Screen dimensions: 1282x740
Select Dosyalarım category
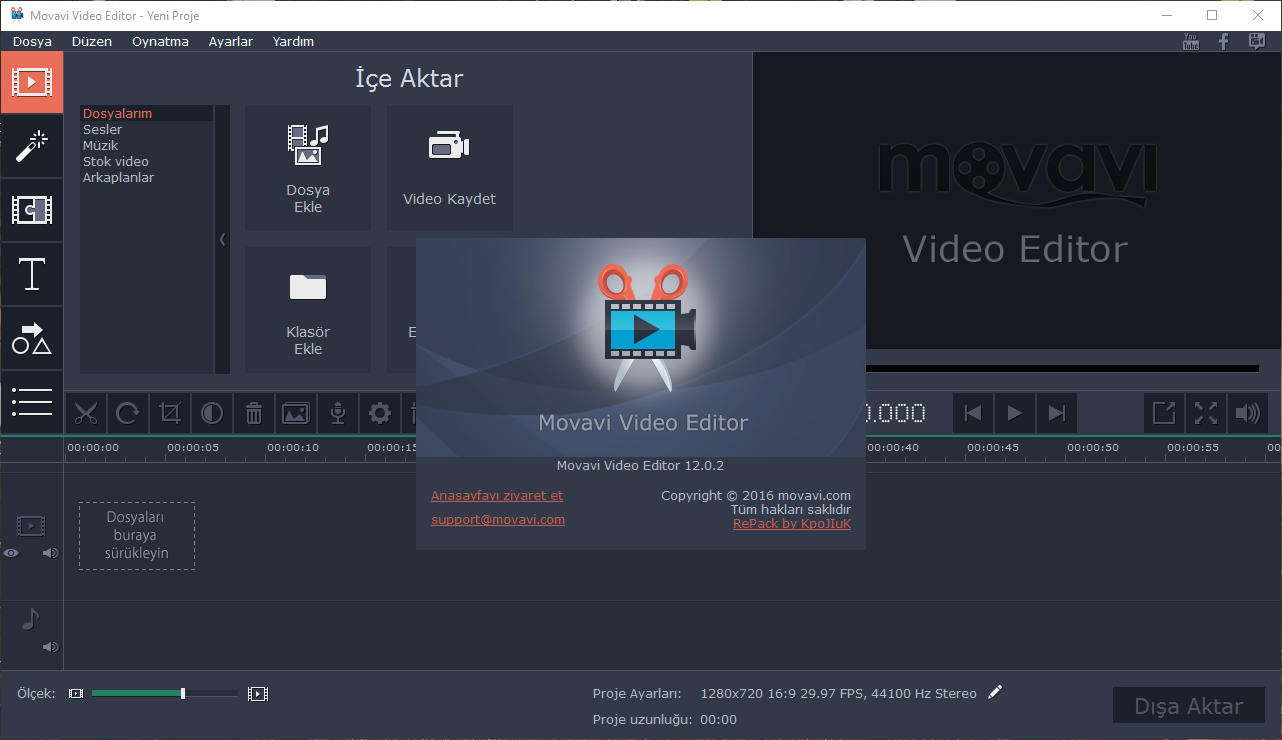(147, 113)
